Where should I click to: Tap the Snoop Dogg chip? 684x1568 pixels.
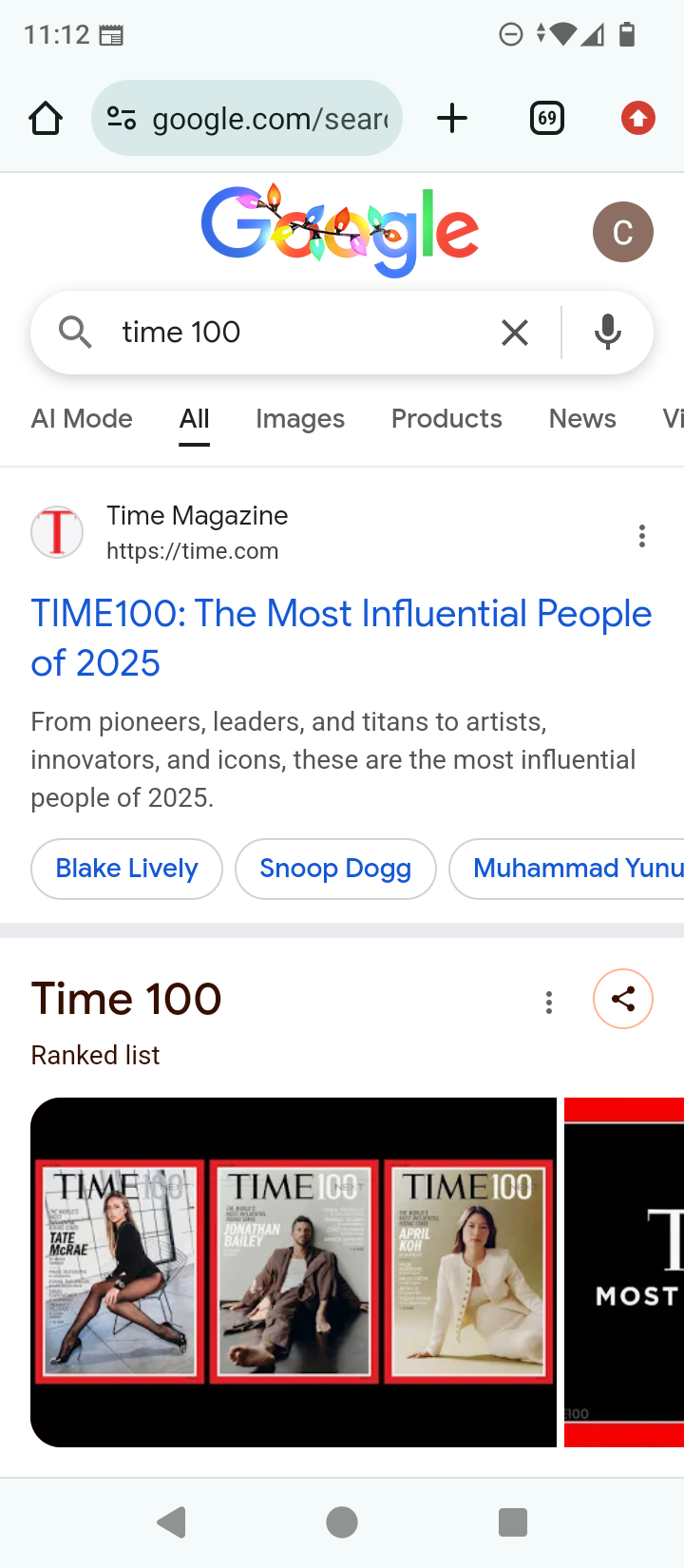(335, 869)
